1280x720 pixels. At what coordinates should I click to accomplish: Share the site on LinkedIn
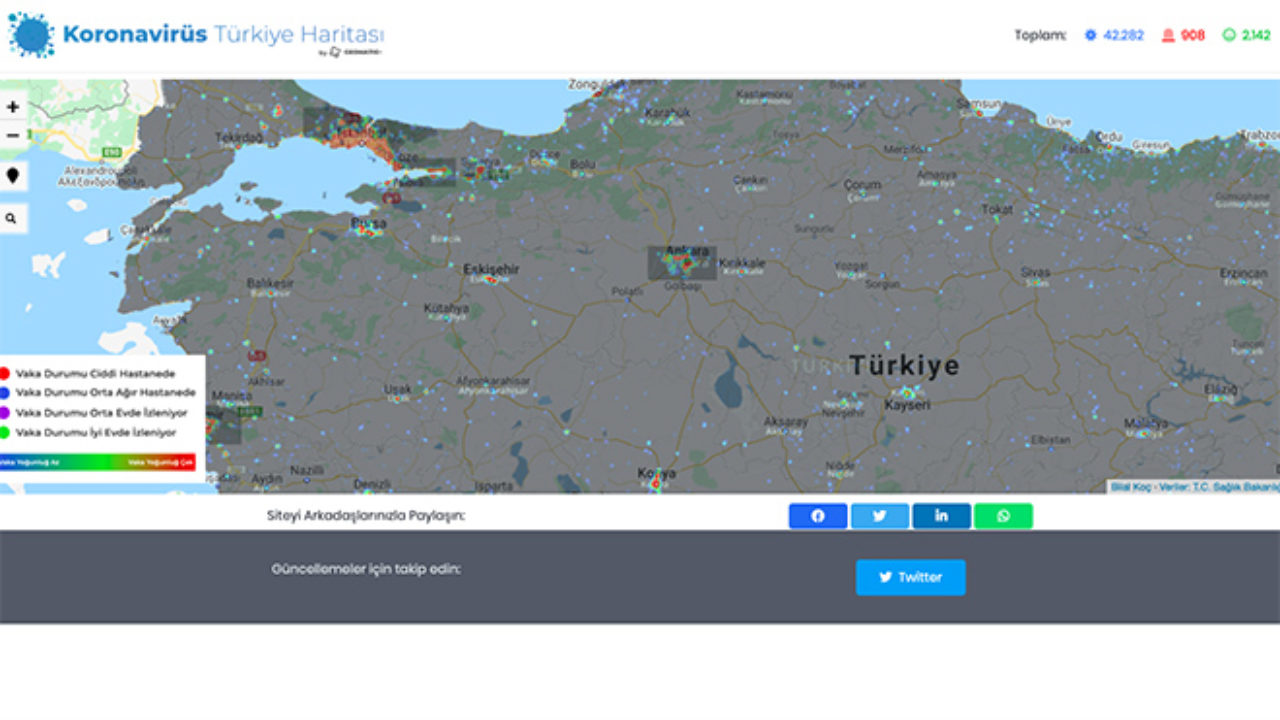(941, 516)
